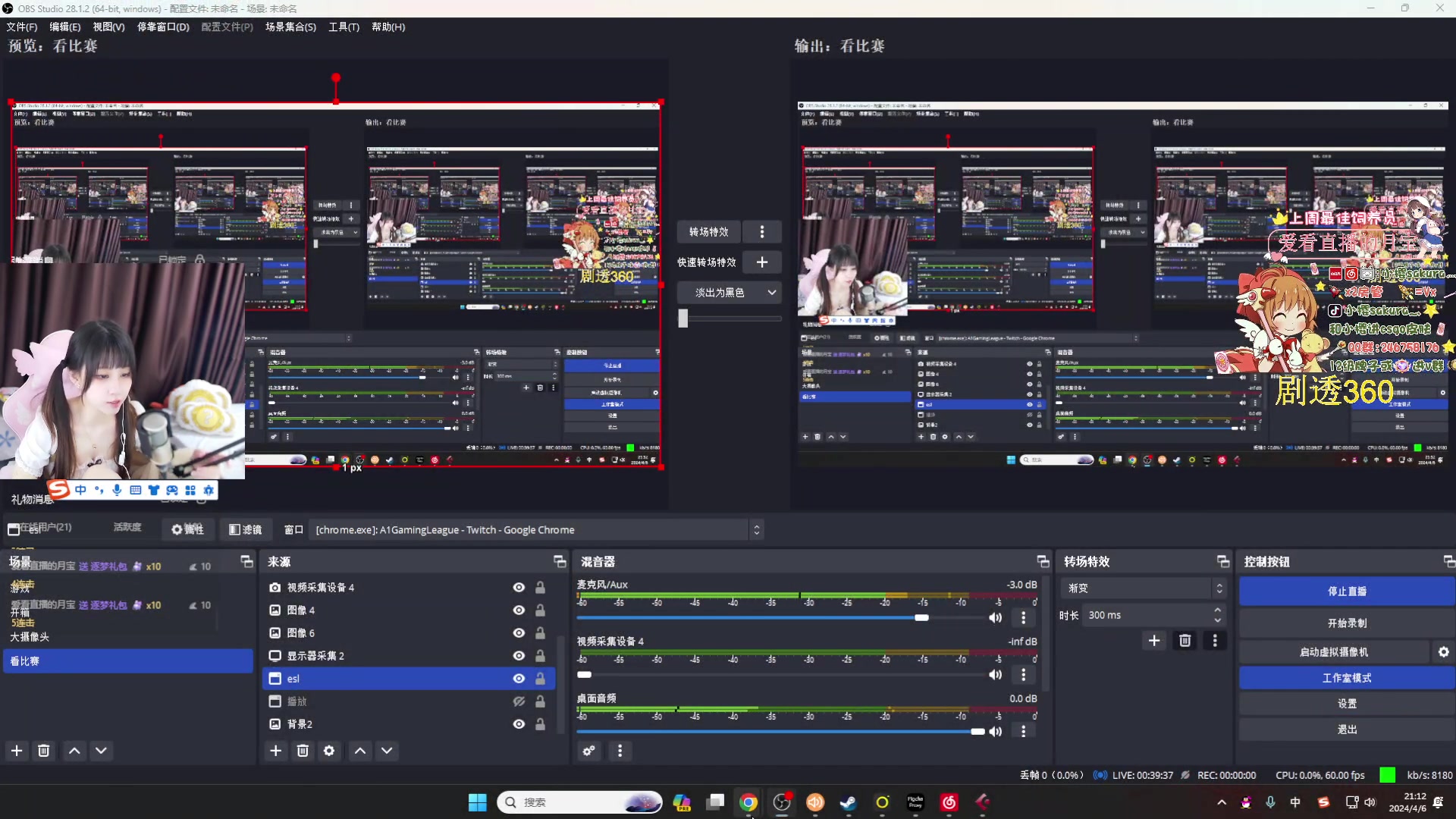
Task: Show the hidden 播放 source
Action: pyautogui.click(x=518, y=701)
